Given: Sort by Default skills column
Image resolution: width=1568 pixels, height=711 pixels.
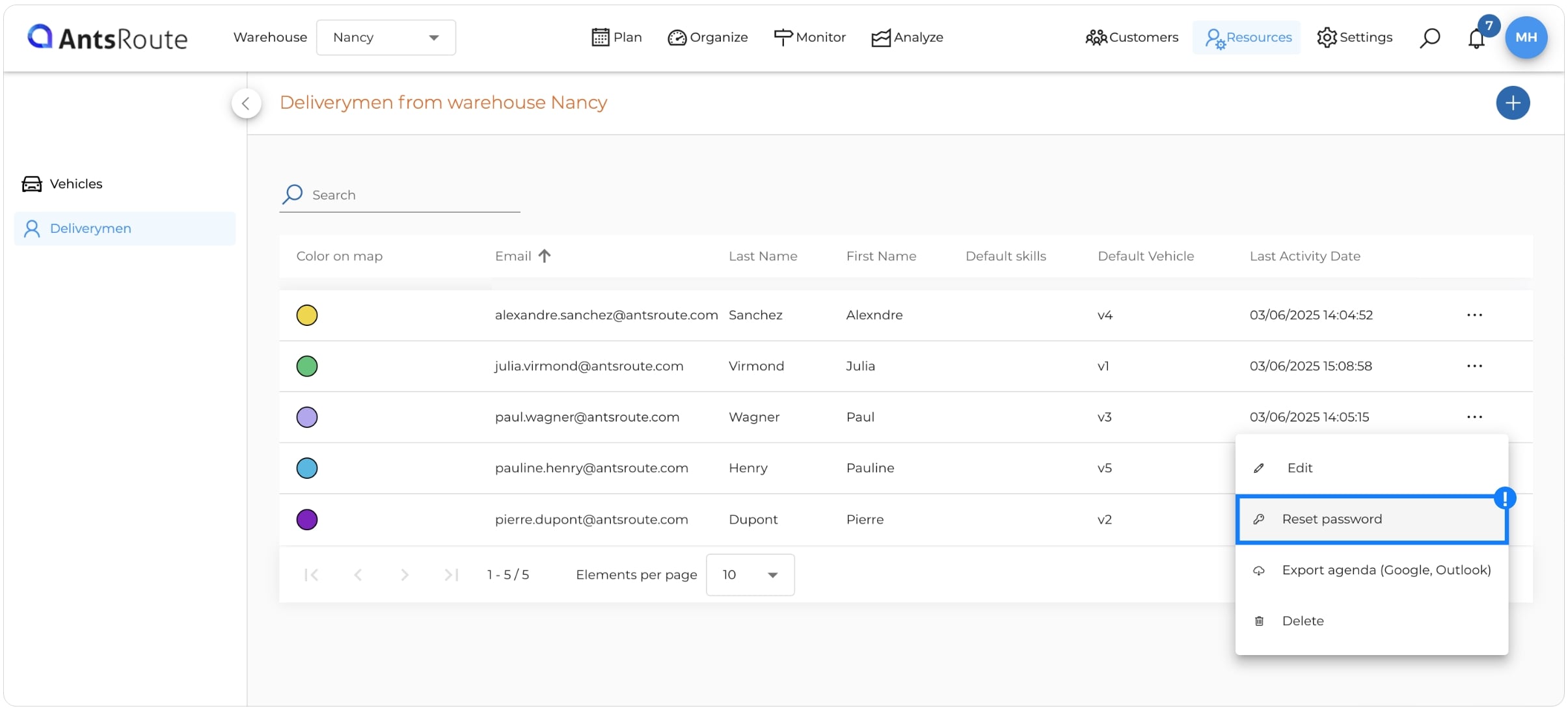Looking at the screenshot, I should [x=1006, y=256].
